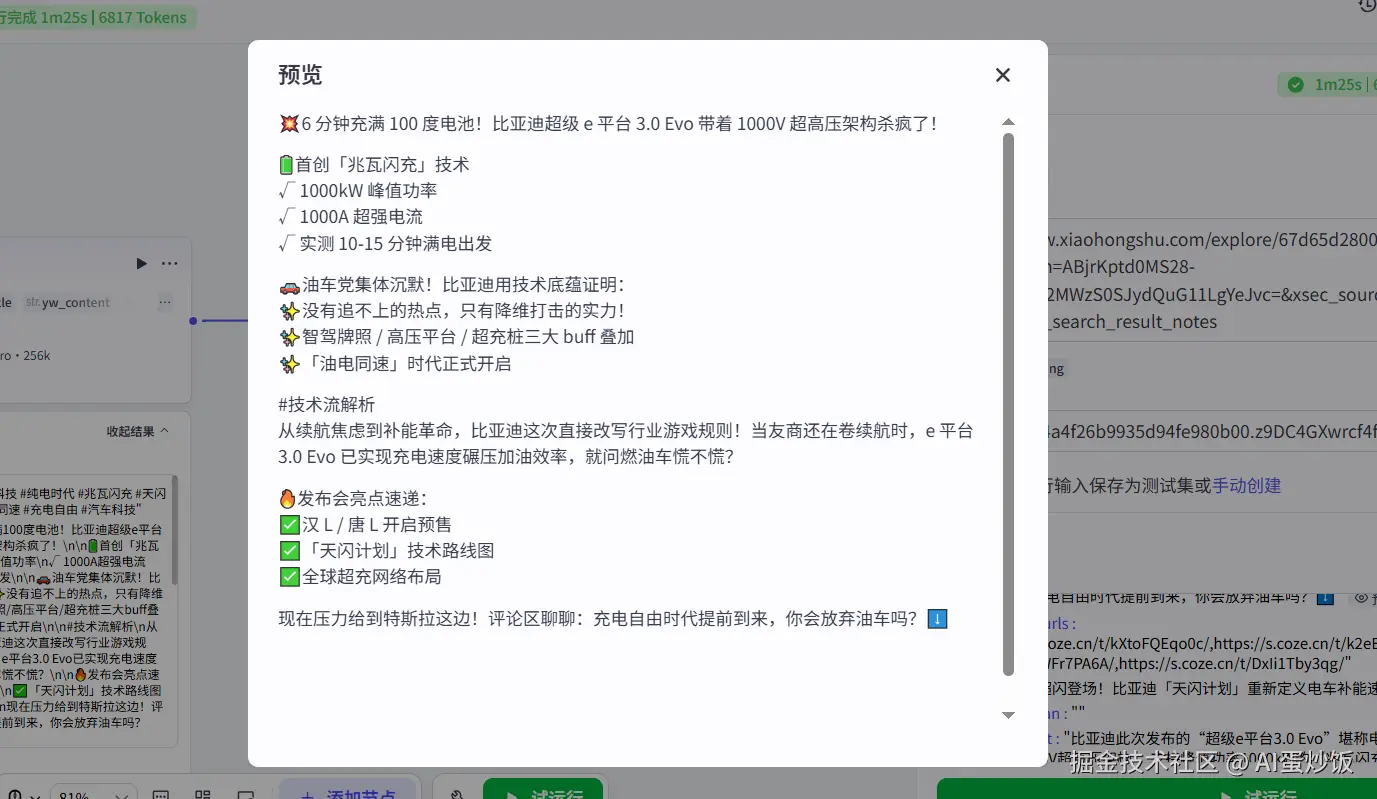Select the #技术流解析 hashtag heading

coord(327,404)
